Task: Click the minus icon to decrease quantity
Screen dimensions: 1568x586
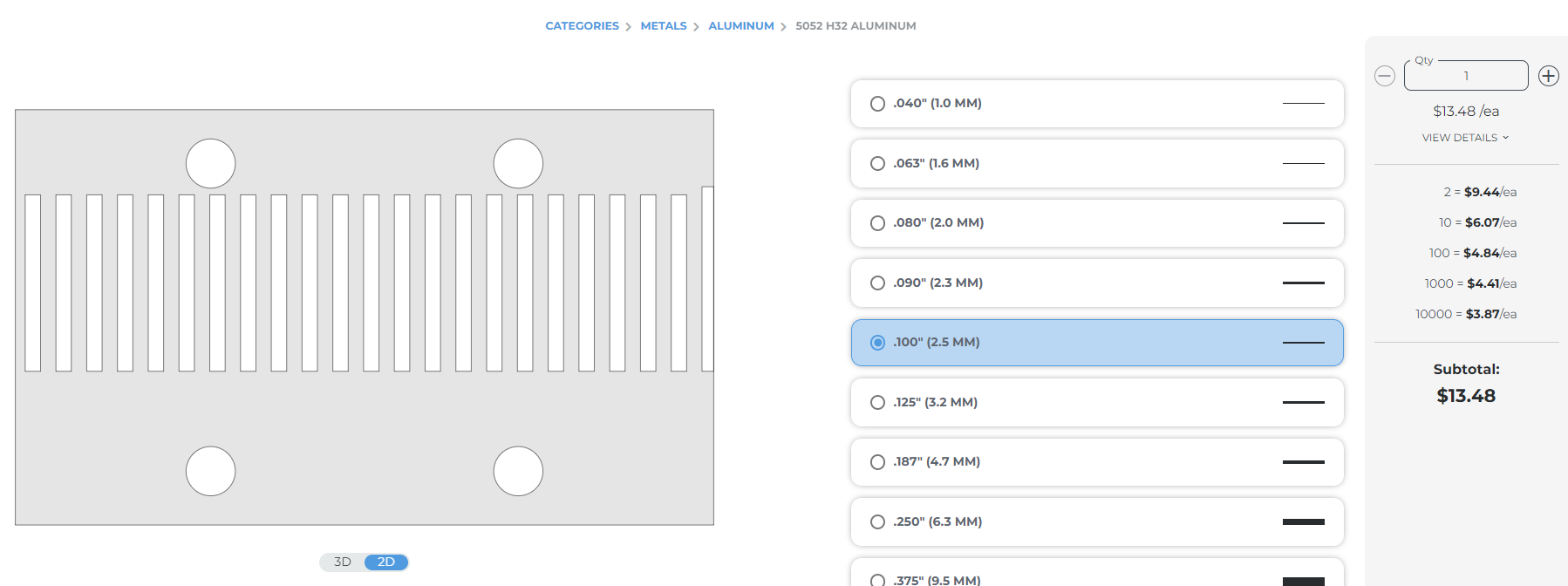Action: (1385, 76)
